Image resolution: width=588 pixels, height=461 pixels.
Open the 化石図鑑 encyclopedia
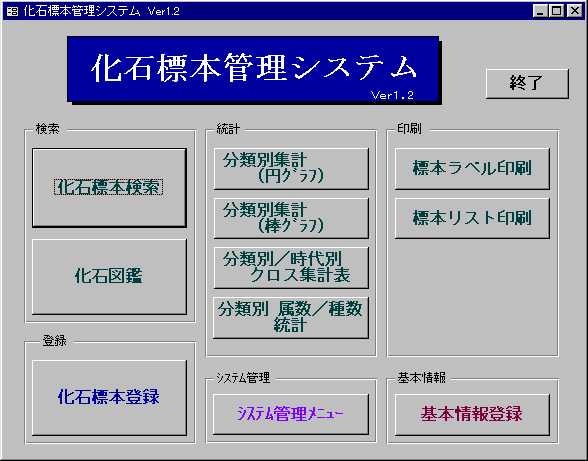pyautogui.click(x=109, y=277)
